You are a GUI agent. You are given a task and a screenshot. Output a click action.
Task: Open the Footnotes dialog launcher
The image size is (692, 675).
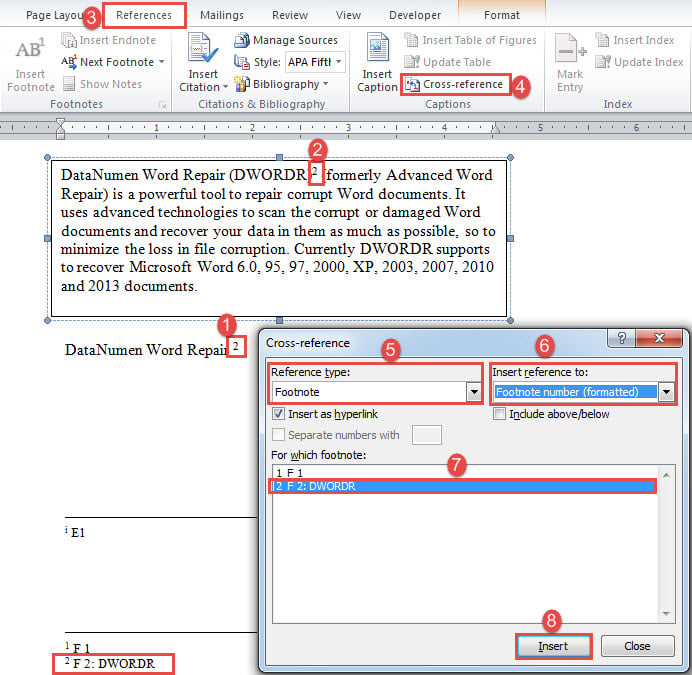click(163, 105)
